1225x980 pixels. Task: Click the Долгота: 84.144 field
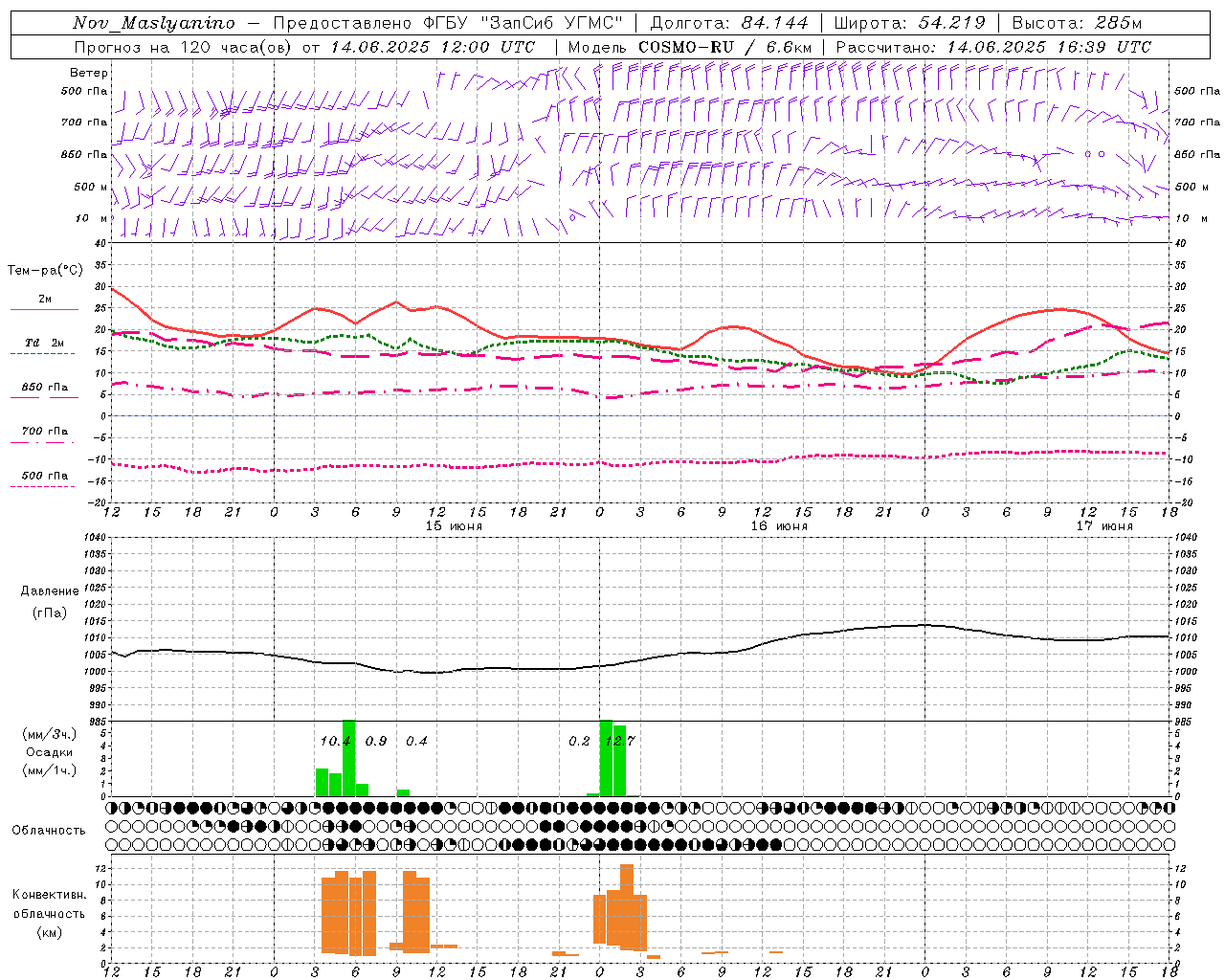(x=729, y=23)
